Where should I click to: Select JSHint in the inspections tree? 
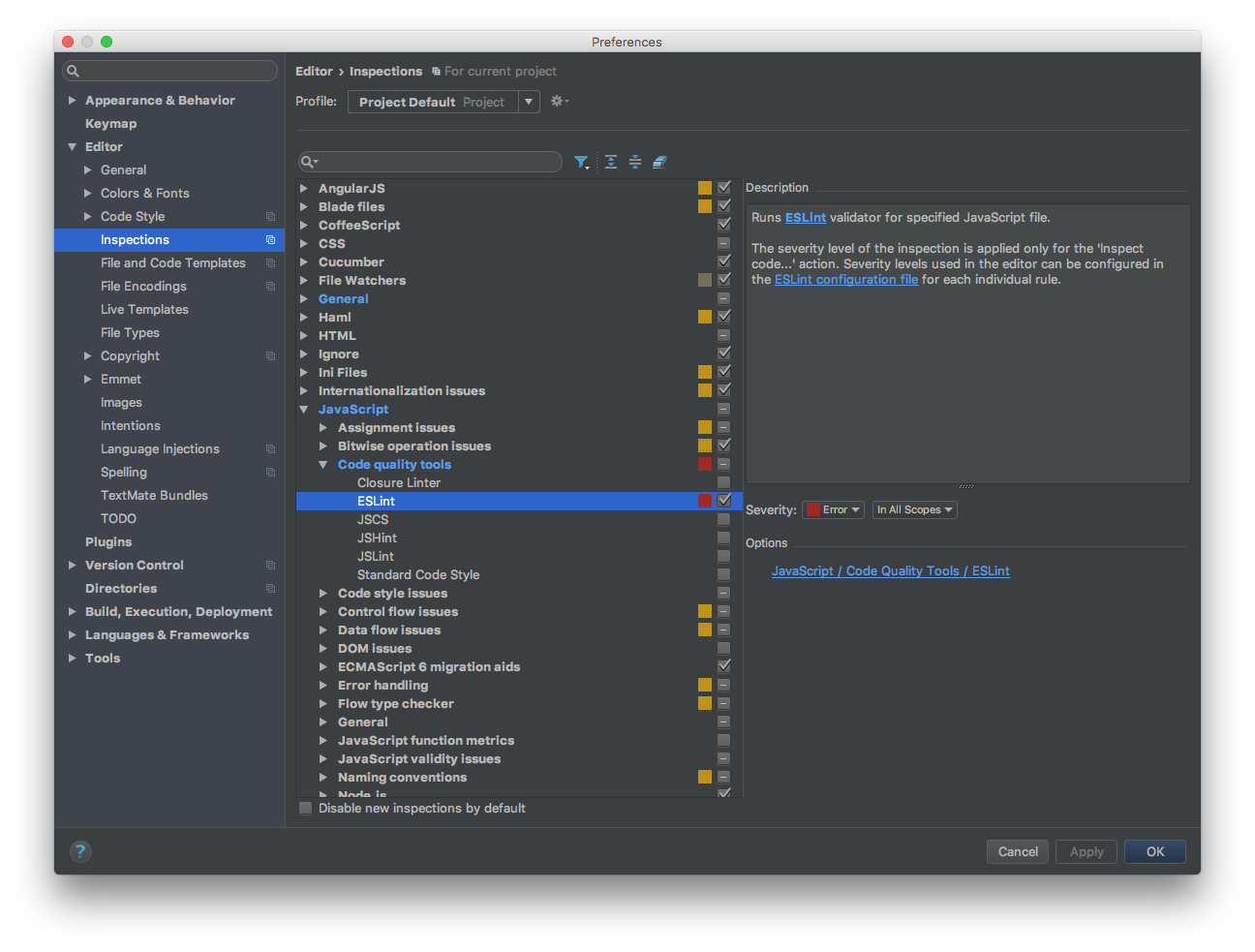pos(377,537)
